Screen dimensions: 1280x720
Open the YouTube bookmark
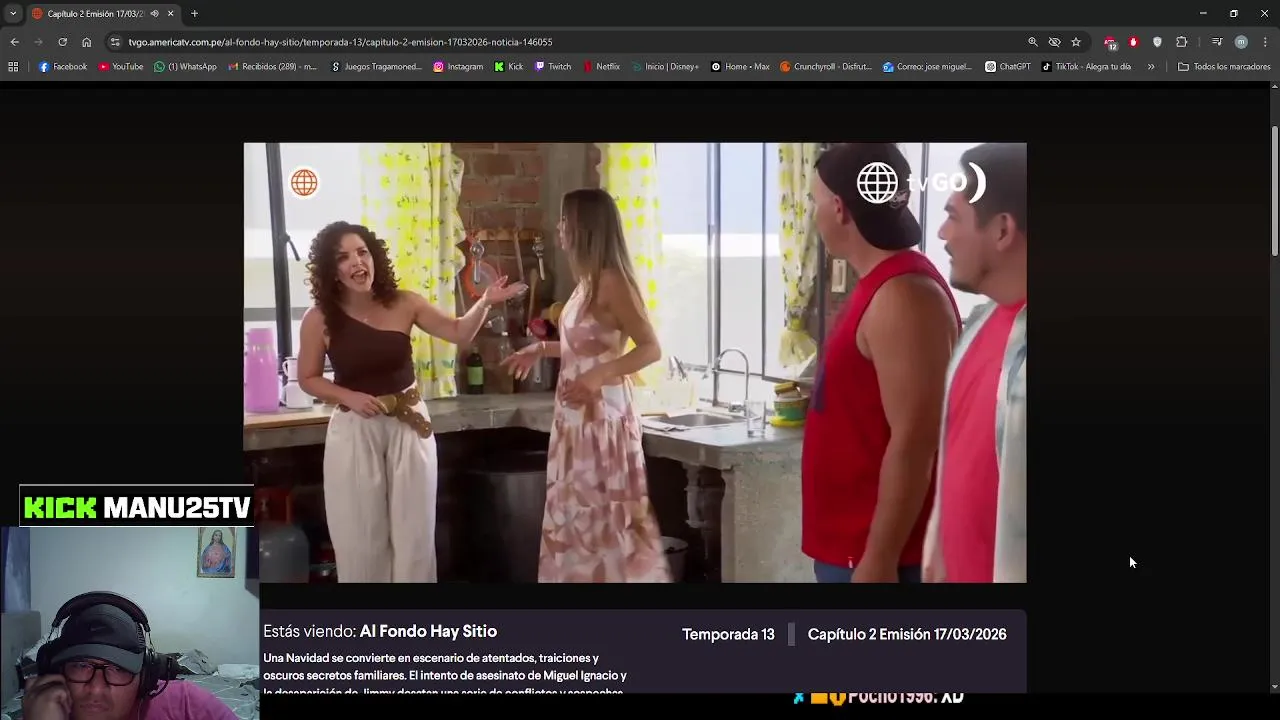121,67
